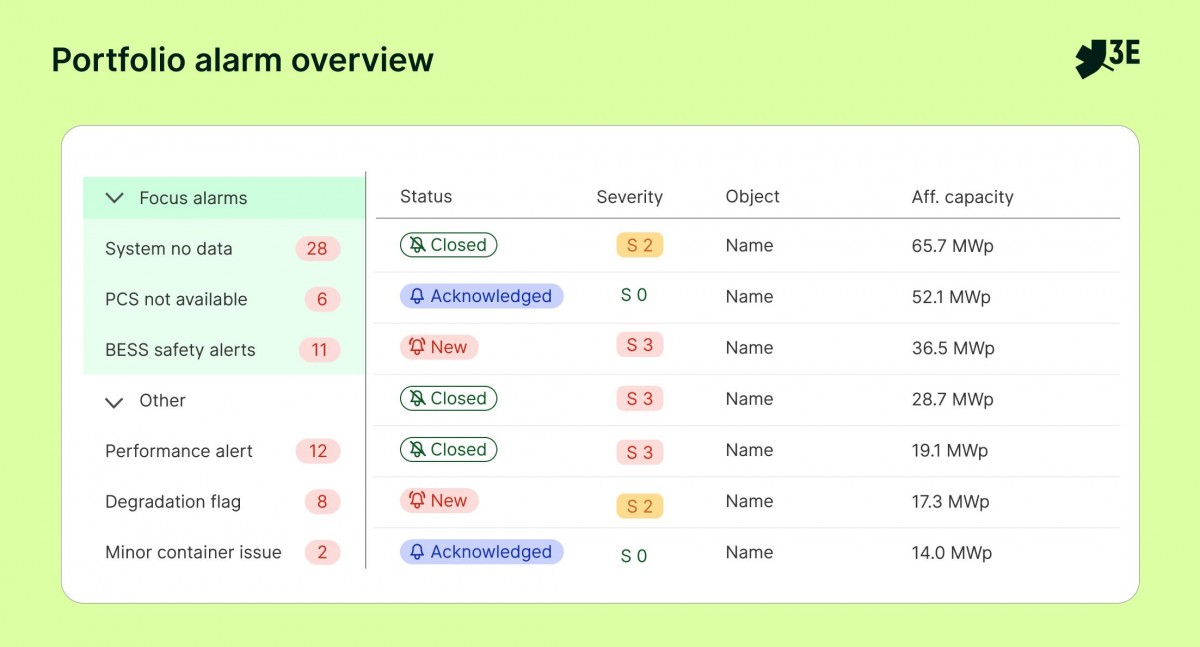Click the red count badge 28
The width and height of the screenshot is (1200, 647).
[x=318, y=249]
